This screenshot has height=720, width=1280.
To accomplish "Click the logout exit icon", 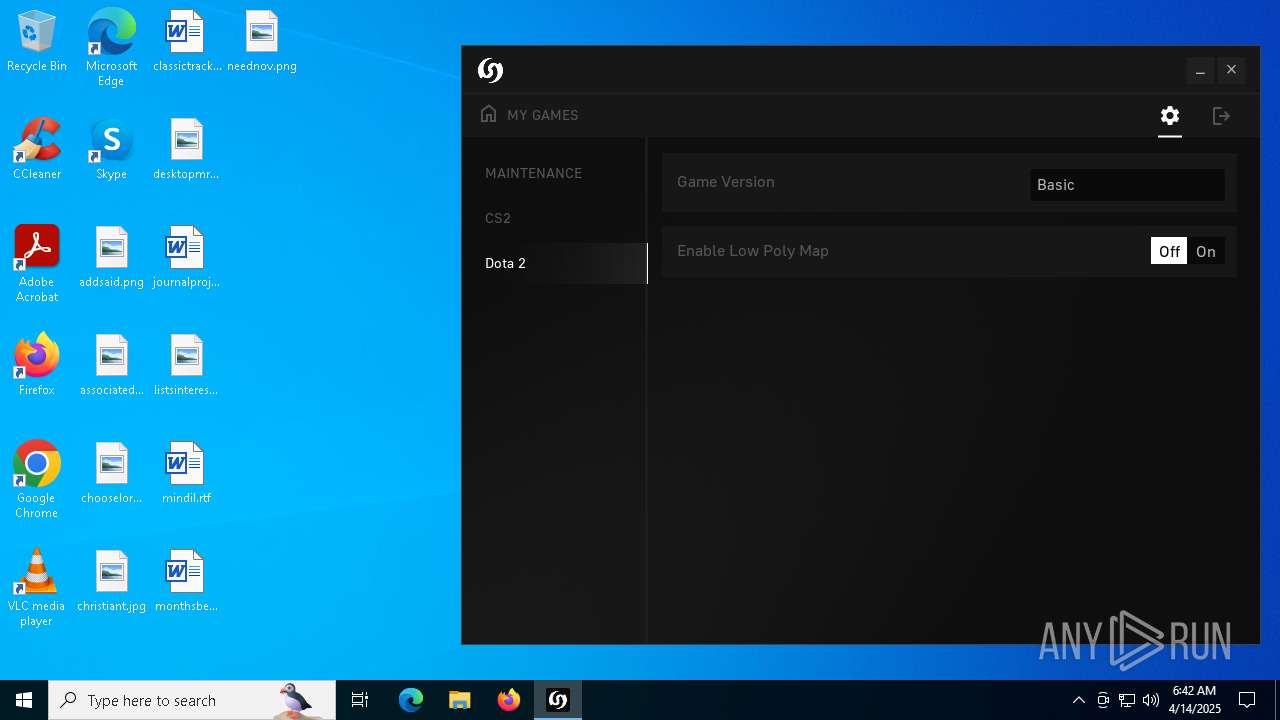I will click(x=1221, y=116).
